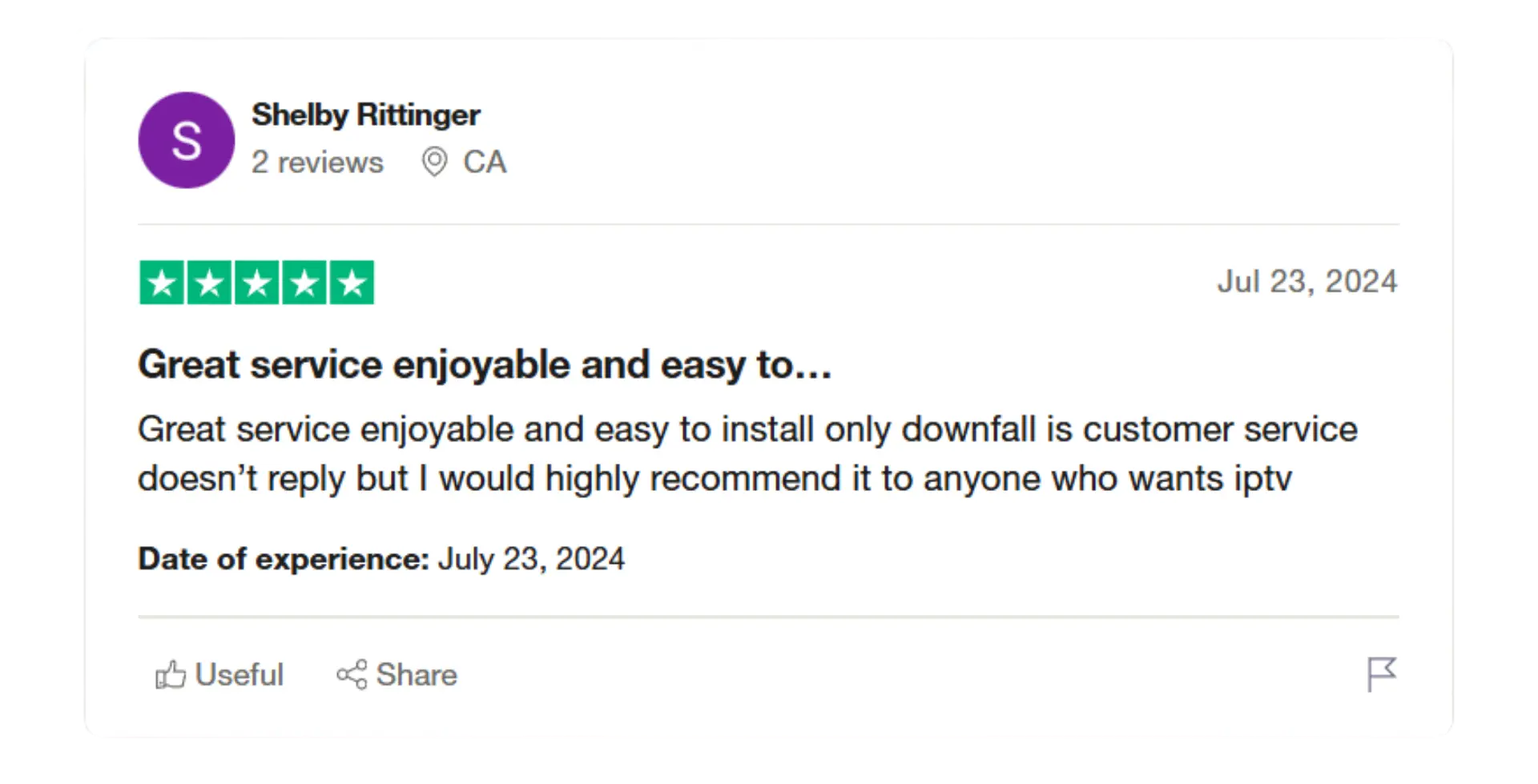Screen dimensions: 1538x784
Task: Click the Share button label
Action: (417, 675)
